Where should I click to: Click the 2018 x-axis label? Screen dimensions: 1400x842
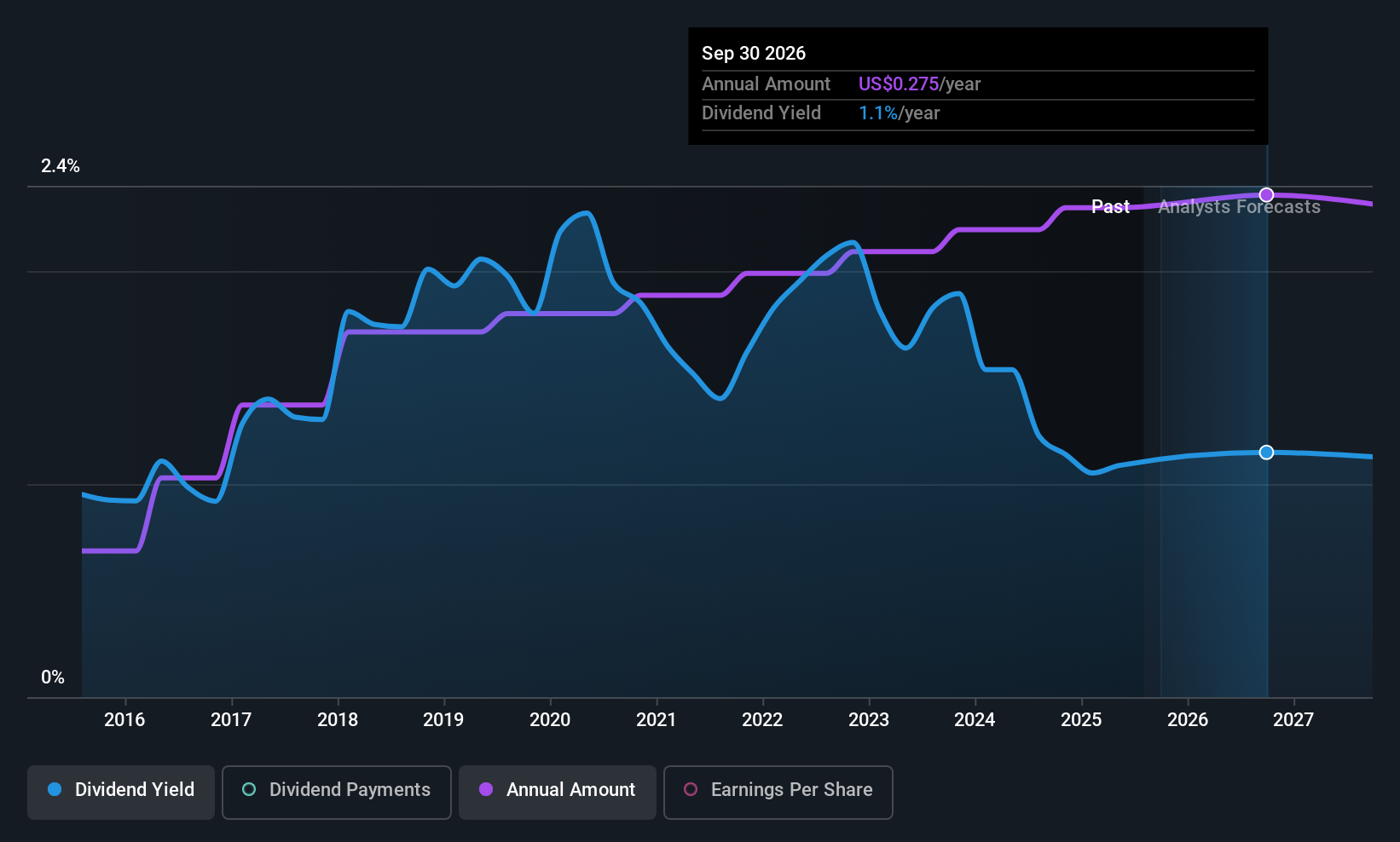pos(338,720)
